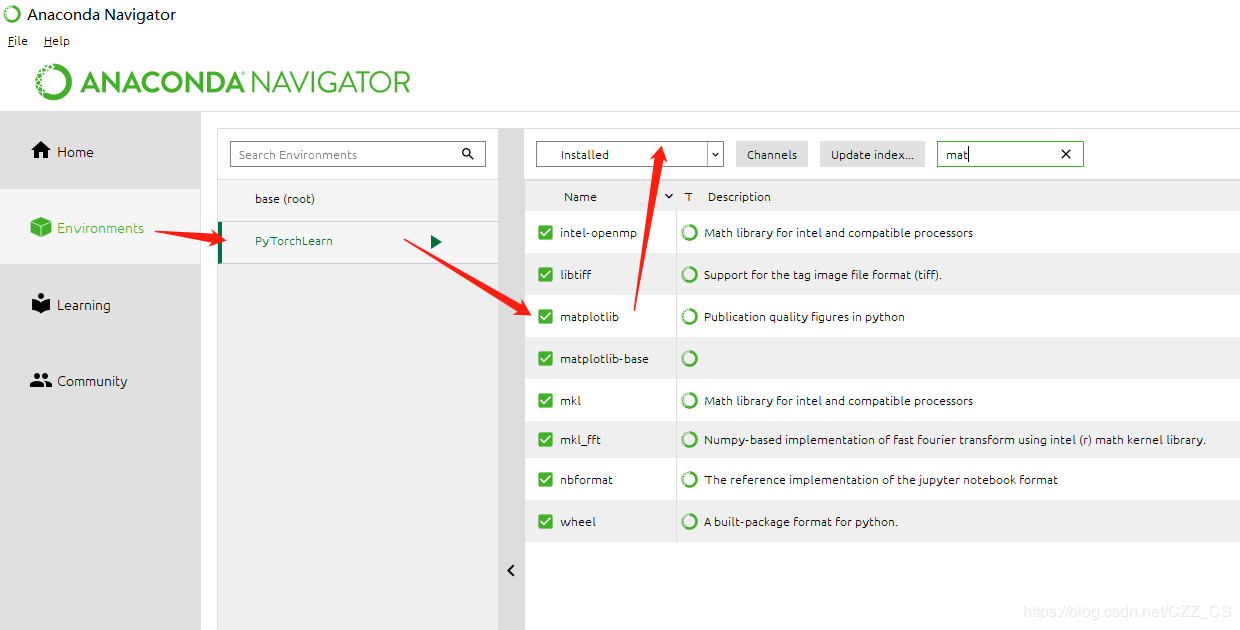Uncheck the intel-openmp package checkbox
Screen dimensions: 1240x630
click(545, 232)
